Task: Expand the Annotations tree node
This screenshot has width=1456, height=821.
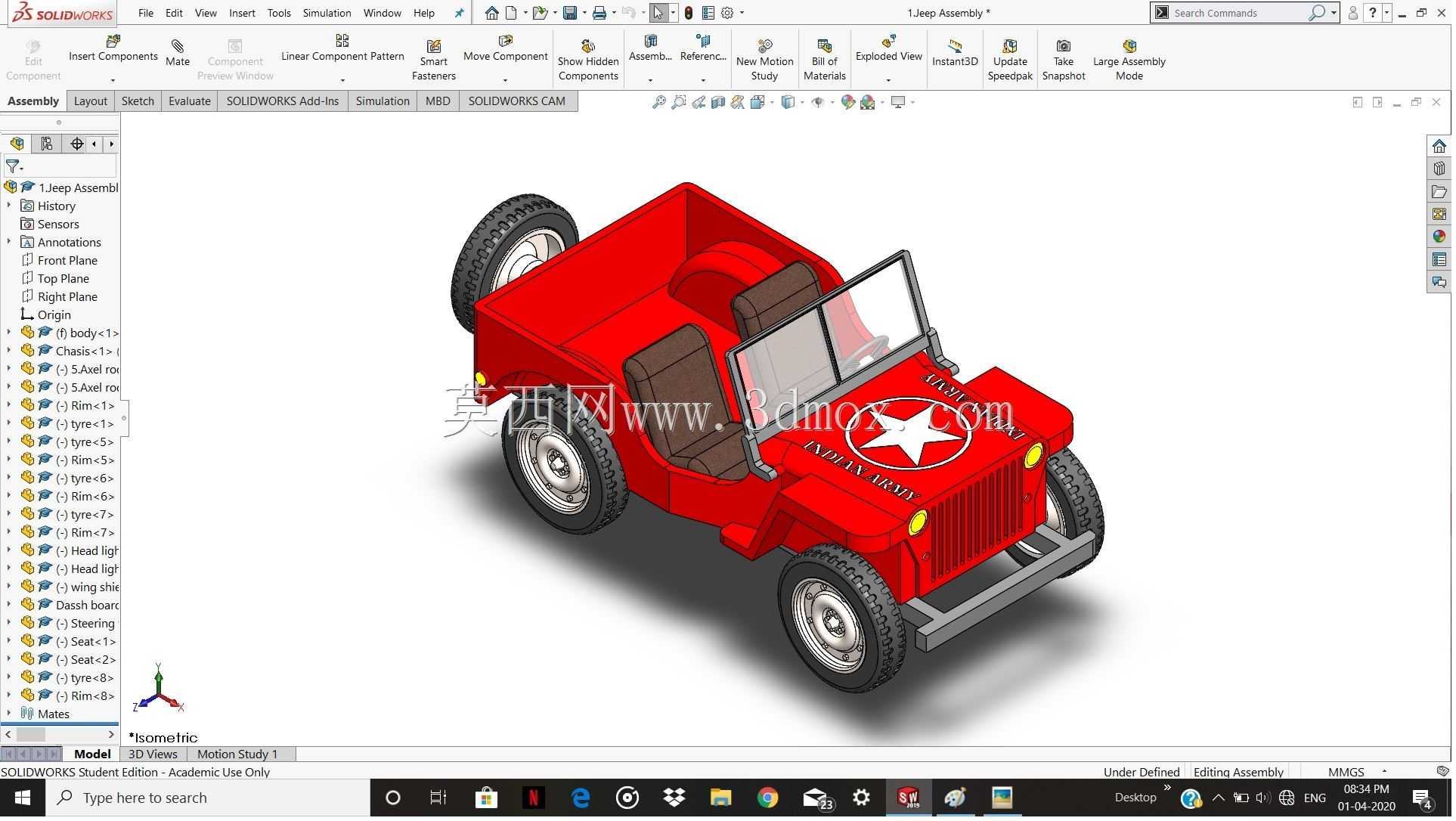Action: coord(9,242)
